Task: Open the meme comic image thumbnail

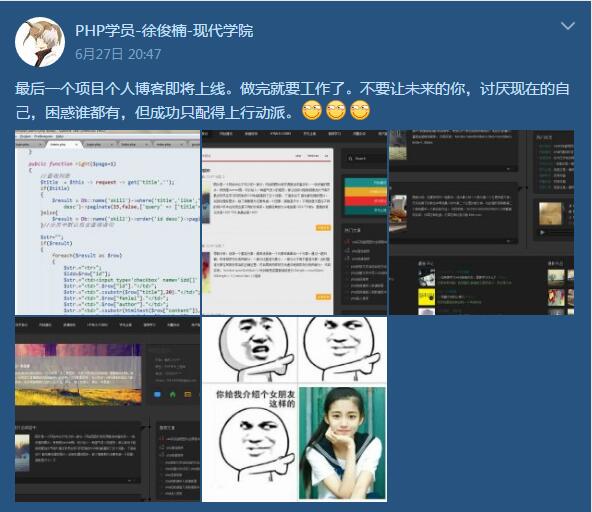Action: tap(294, 409)
